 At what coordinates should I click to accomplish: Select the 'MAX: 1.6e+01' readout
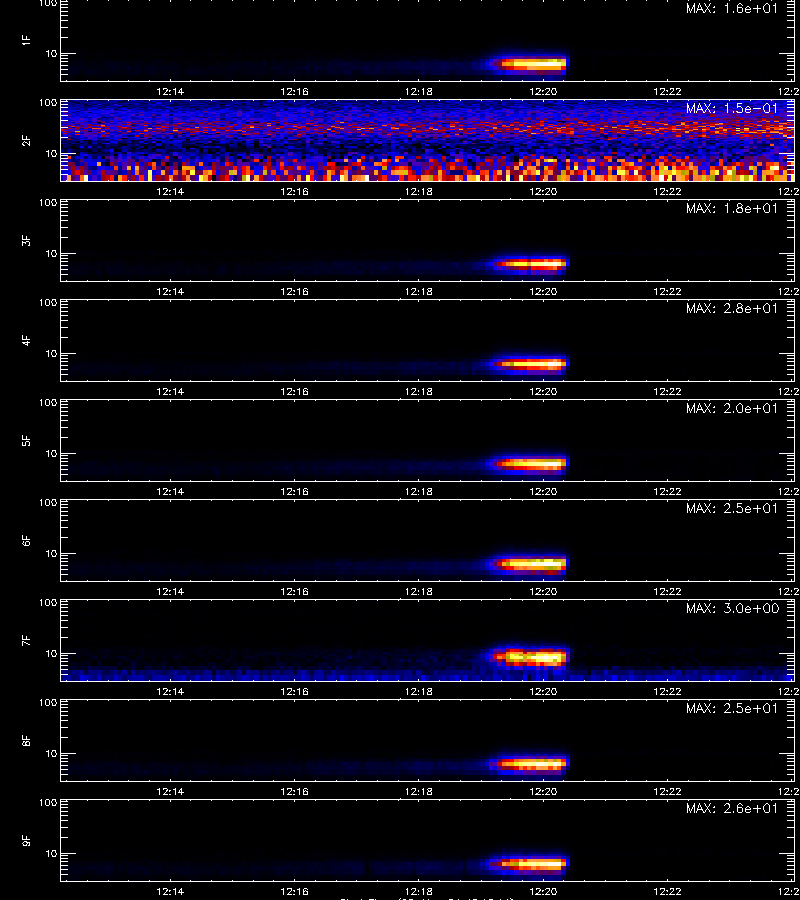coord(732,9)
